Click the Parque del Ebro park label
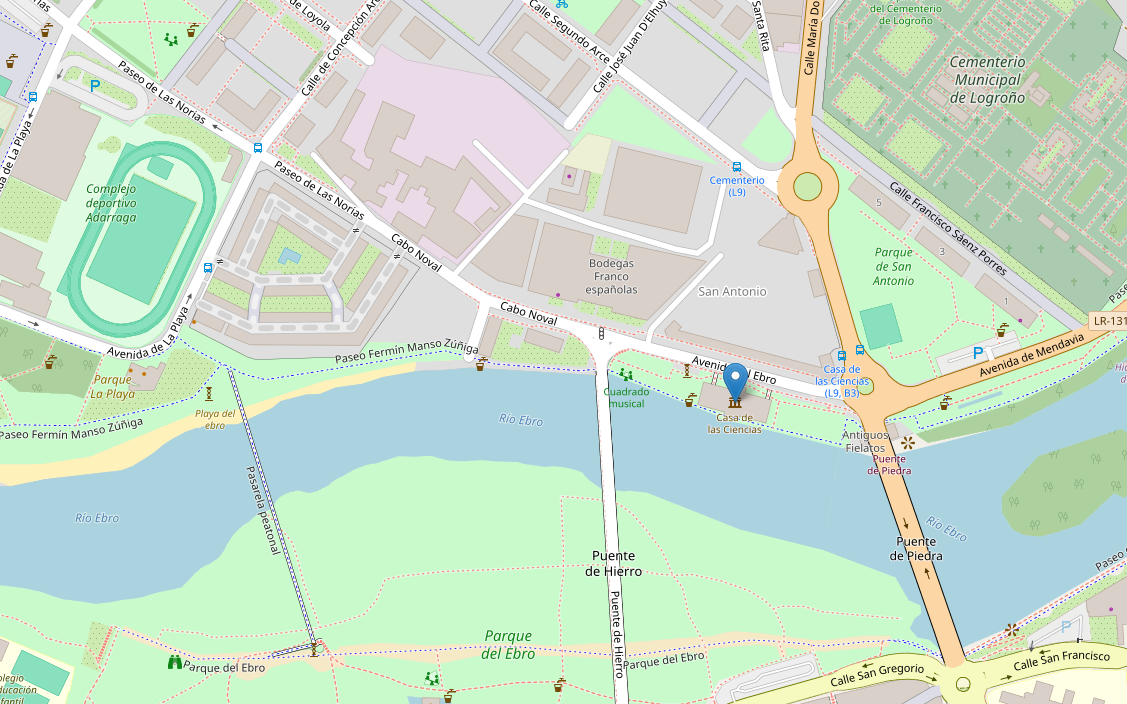 [508, 644]
